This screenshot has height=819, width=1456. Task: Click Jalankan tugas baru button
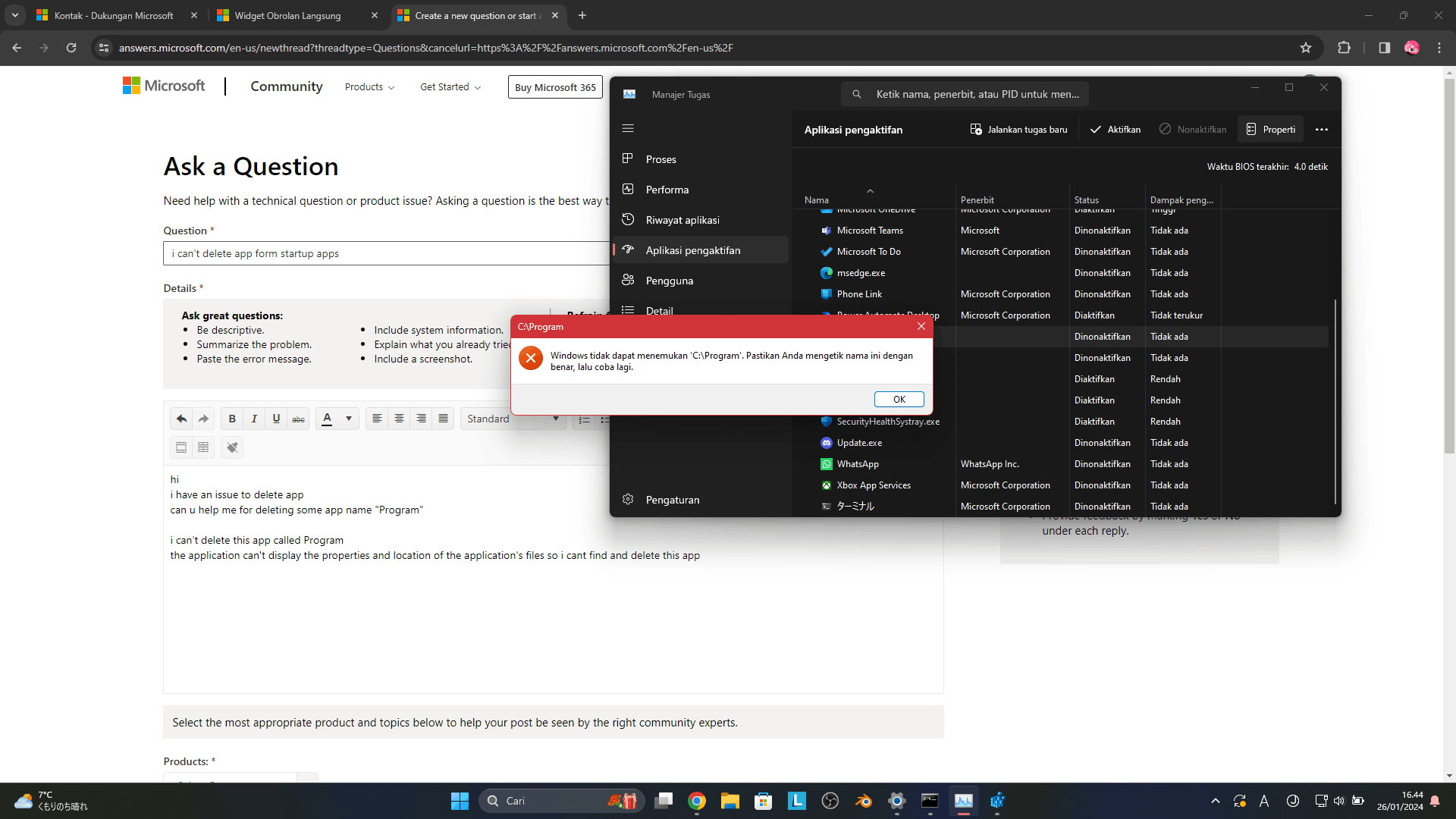point(1018,130)
